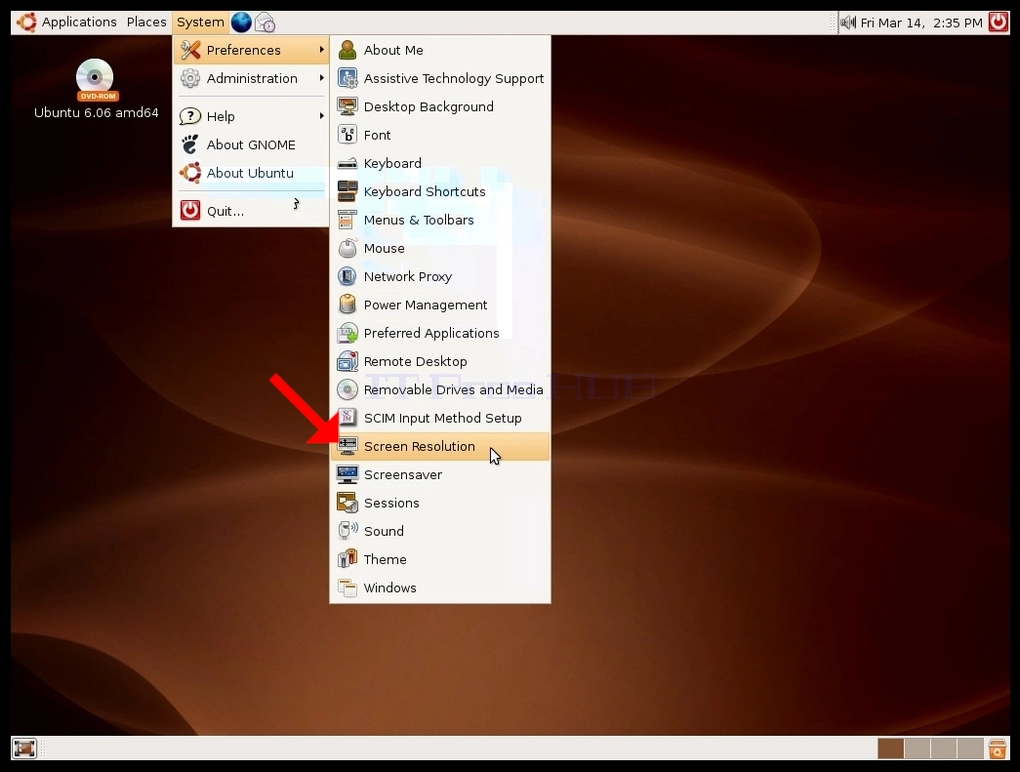Click the Removable Drives and Media label
This screenshot has width=1020, height=772.
453,390
